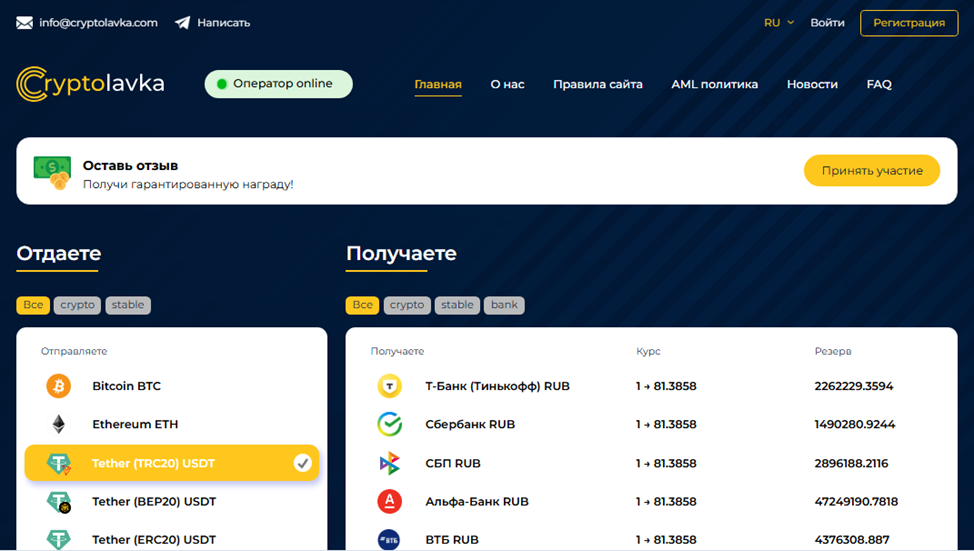Click reserve value 47249190.7818

856,501
